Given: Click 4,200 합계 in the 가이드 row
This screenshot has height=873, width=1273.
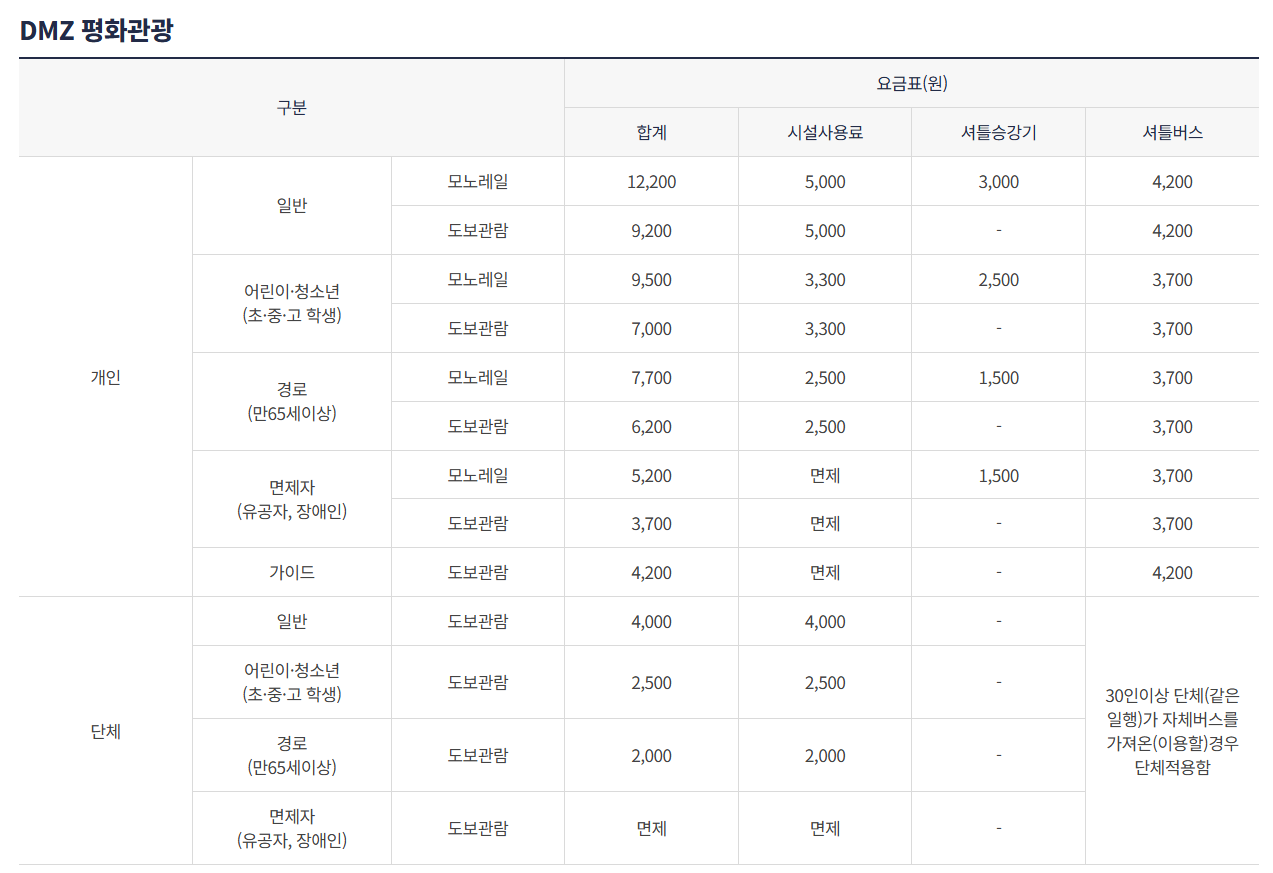Looking at the screenshot, I should click(651, 573).
